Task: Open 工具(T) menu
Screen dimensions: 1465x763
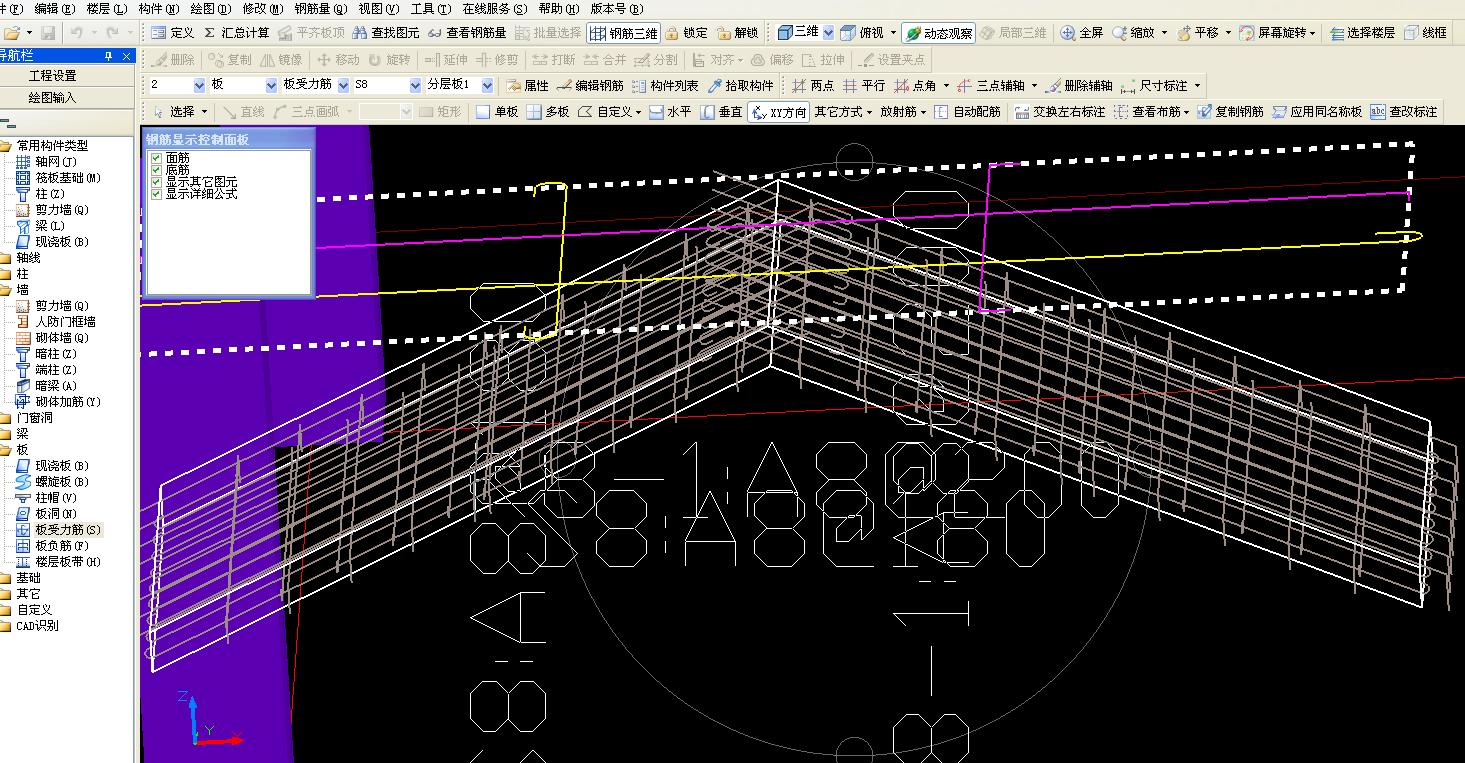Action: 431,8
